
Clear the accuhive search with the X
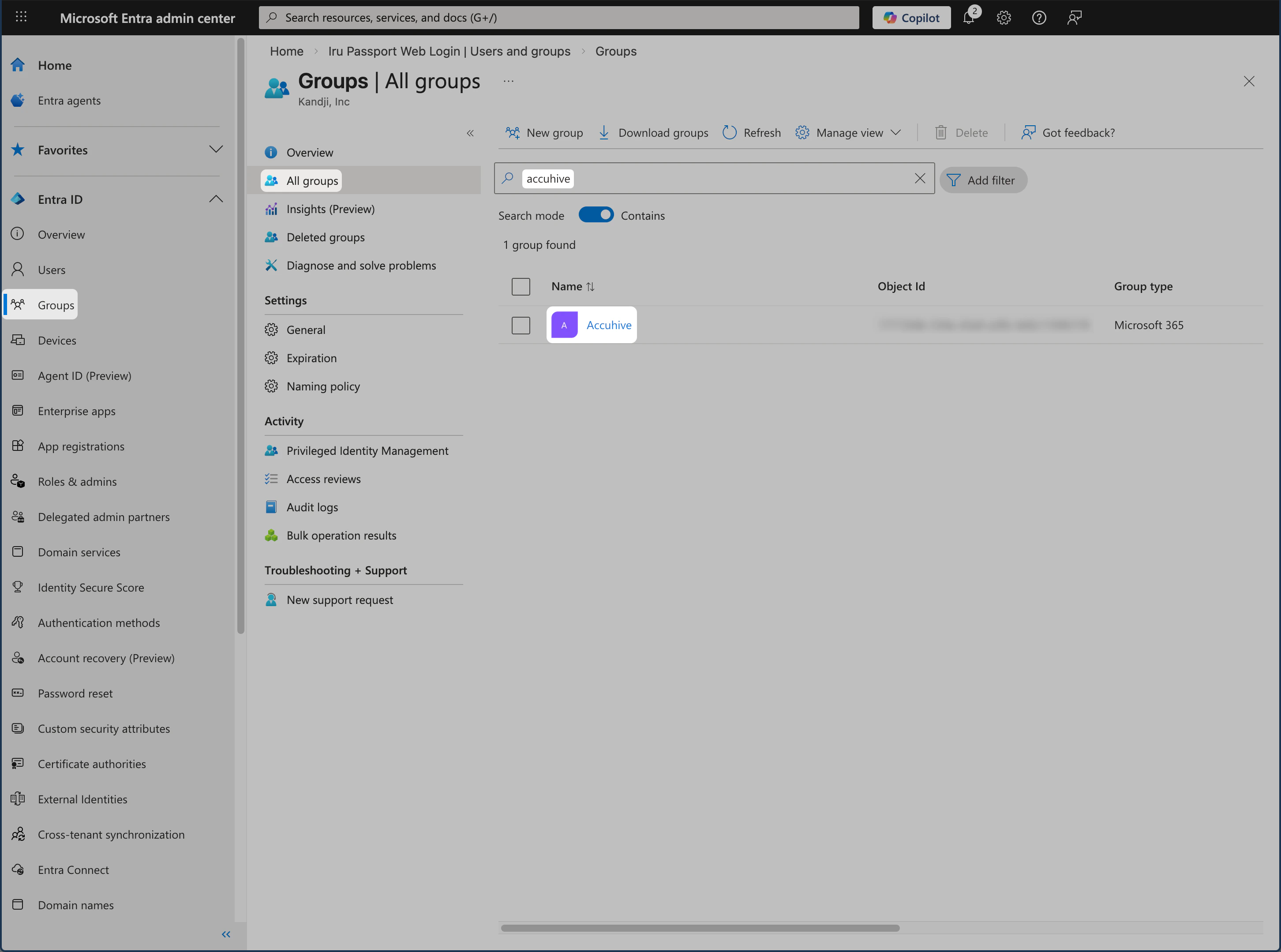[920, 179]
